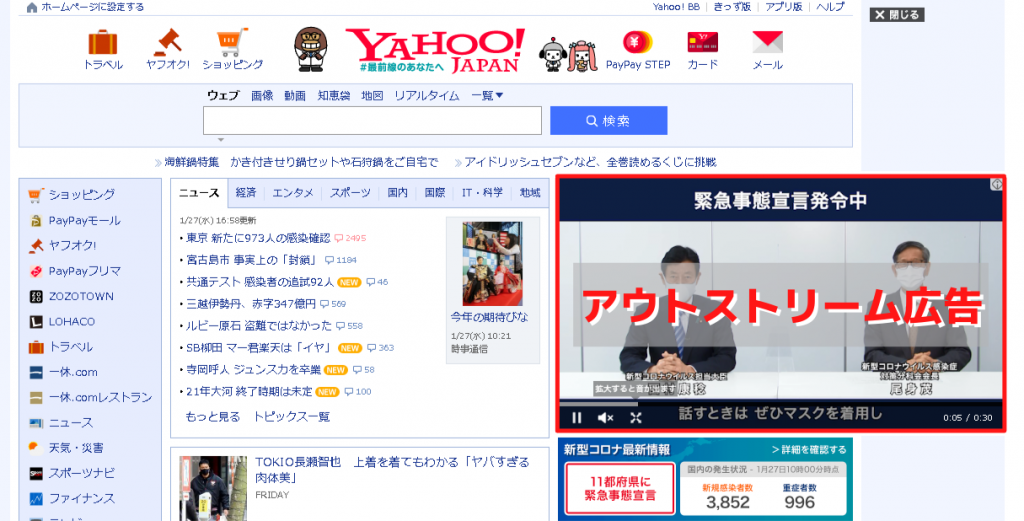Select the IT・科学 news tab
1024x521 pixels.
pos(482,193)
